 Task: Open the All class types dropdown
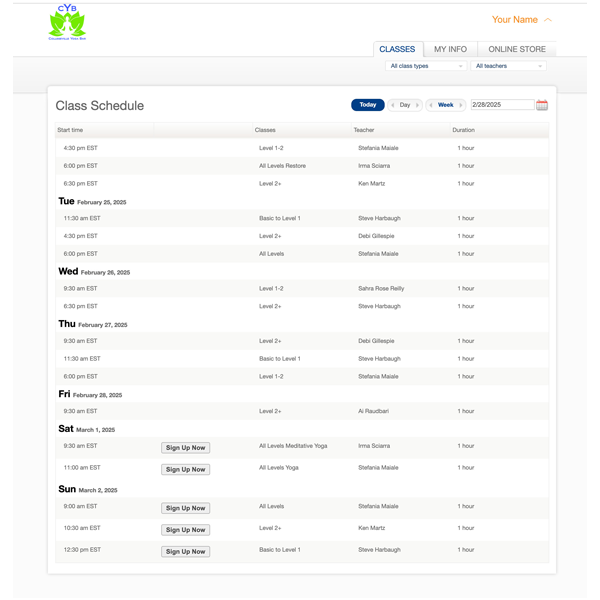426,66
